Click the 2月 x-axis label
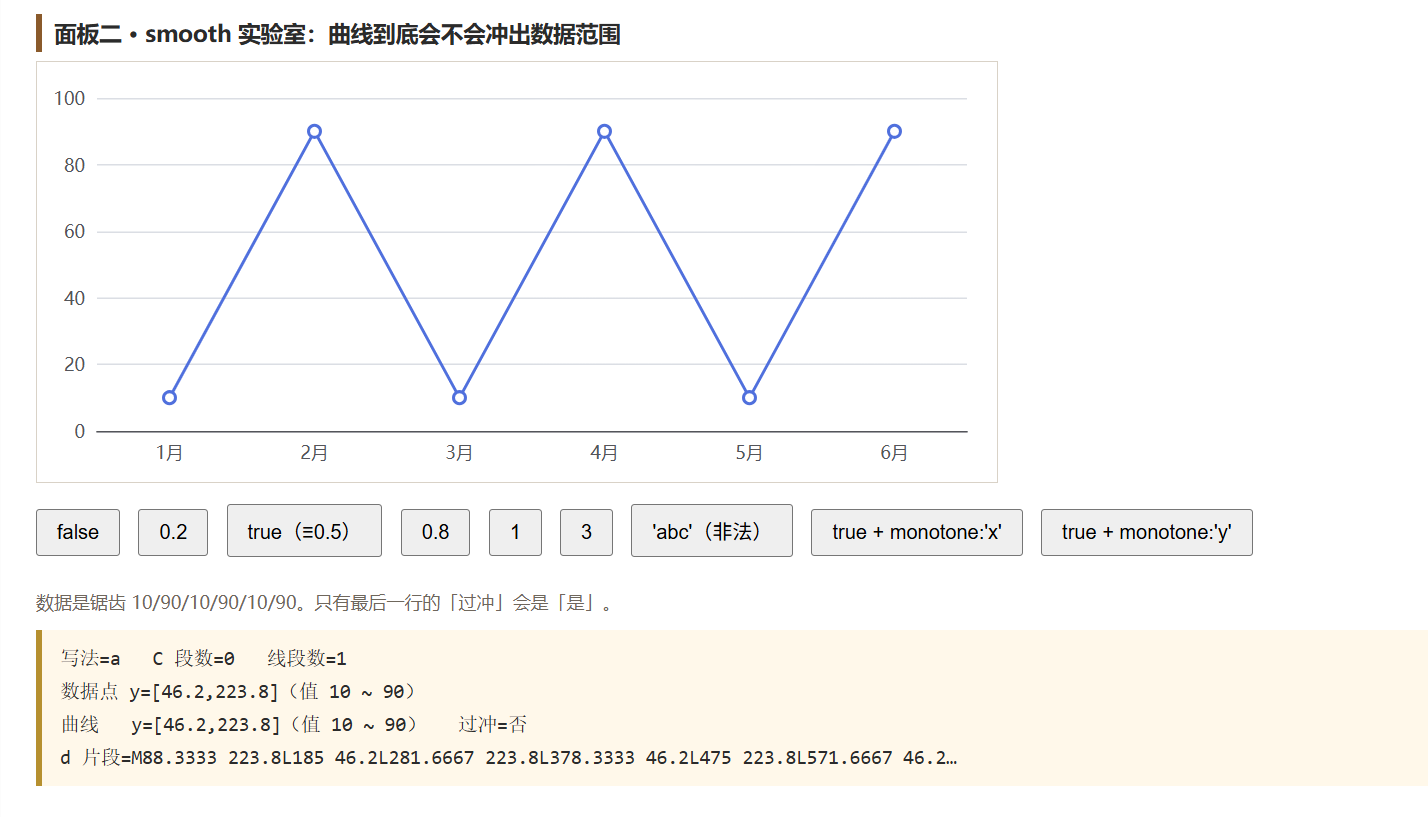 314,453
